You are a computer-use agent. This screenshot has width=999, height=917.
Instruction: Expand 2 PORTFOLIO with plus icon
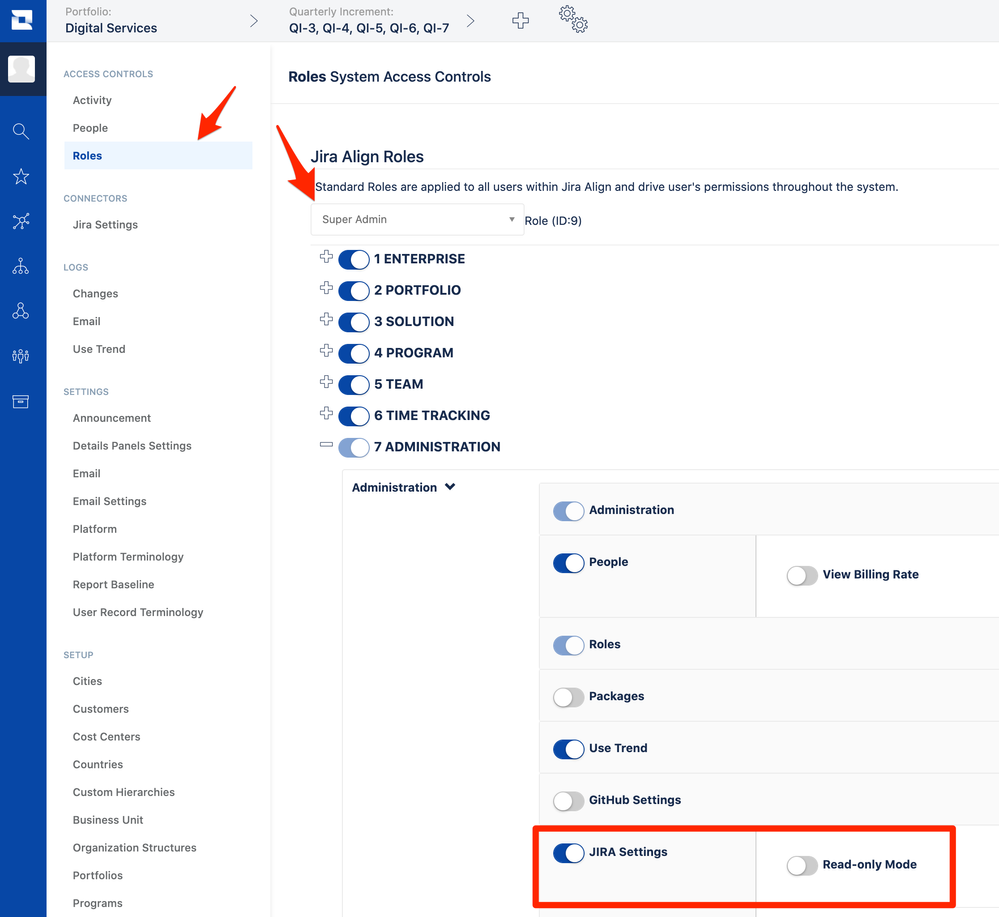coord(326,288)
